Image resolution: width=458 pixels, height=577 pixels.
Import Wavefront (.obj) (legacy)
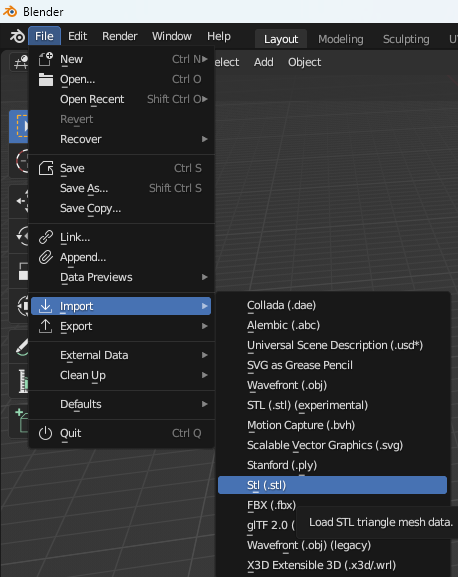(x=333, y=545)
